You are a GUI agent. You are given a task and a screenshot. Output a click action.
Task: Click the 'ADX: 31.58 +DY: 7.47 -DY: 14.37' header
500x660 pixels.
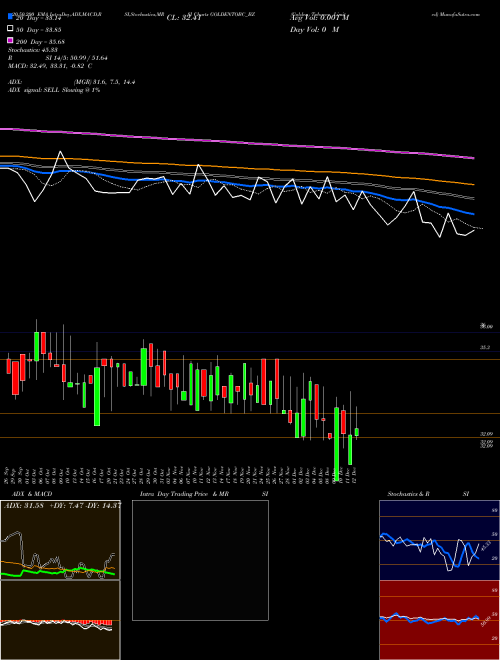(x=62, y=506)
